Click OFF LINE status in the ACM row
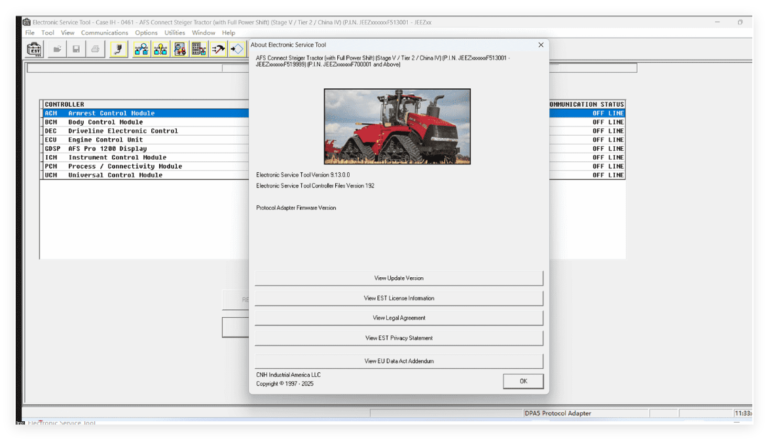 coord(608,113)
